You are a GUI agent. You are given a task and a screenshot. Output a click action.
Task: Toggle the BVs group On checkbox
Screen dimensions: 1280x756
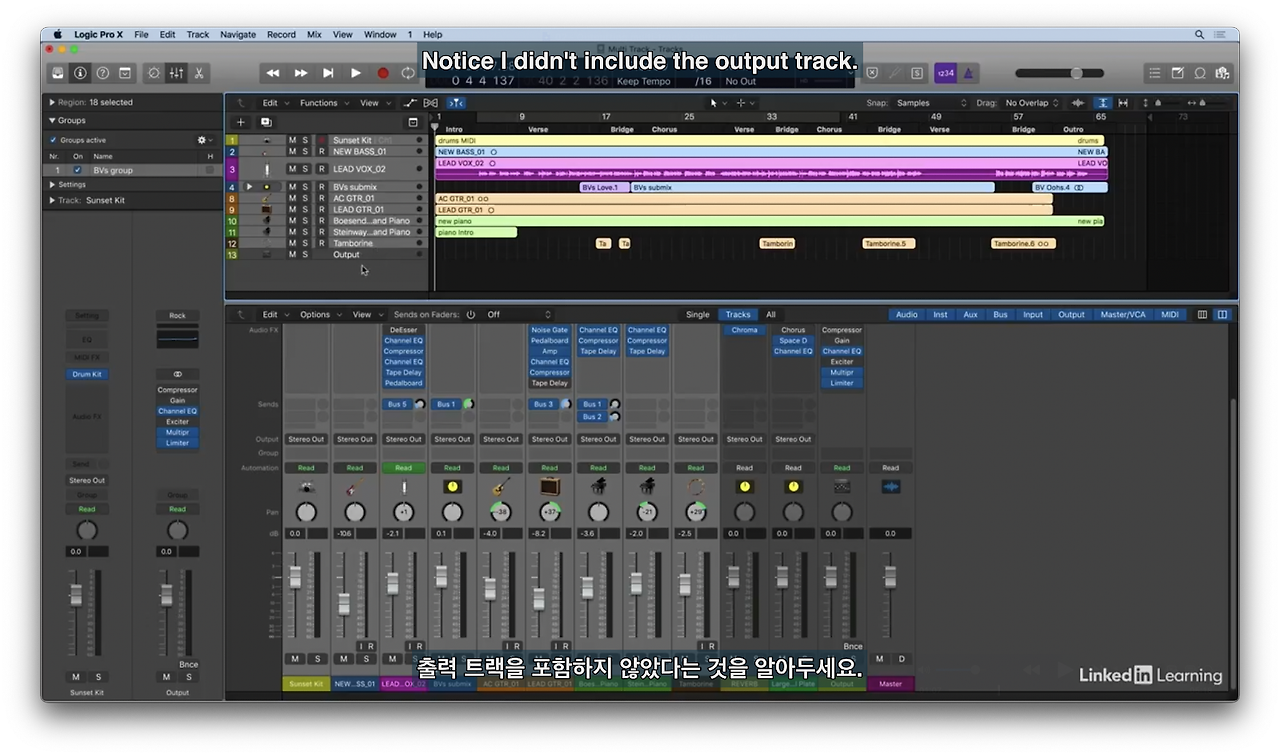78,170
